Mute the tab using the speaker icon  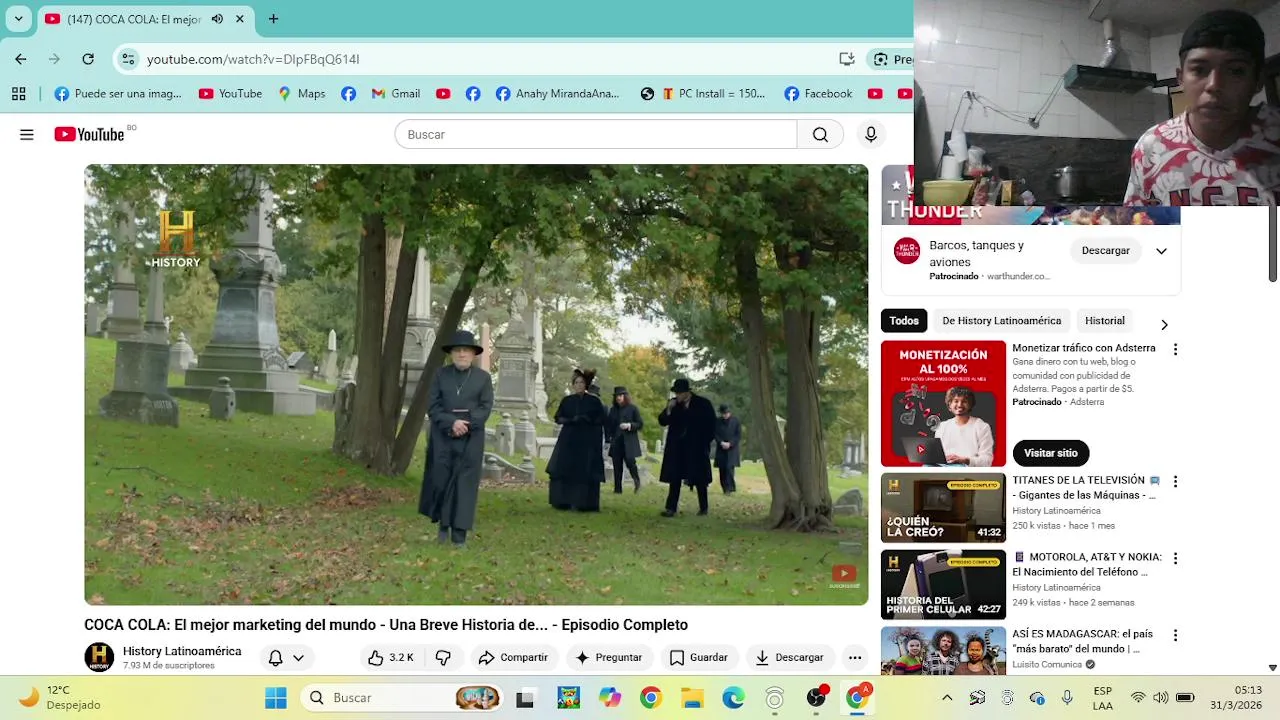[x=217, y=19]
